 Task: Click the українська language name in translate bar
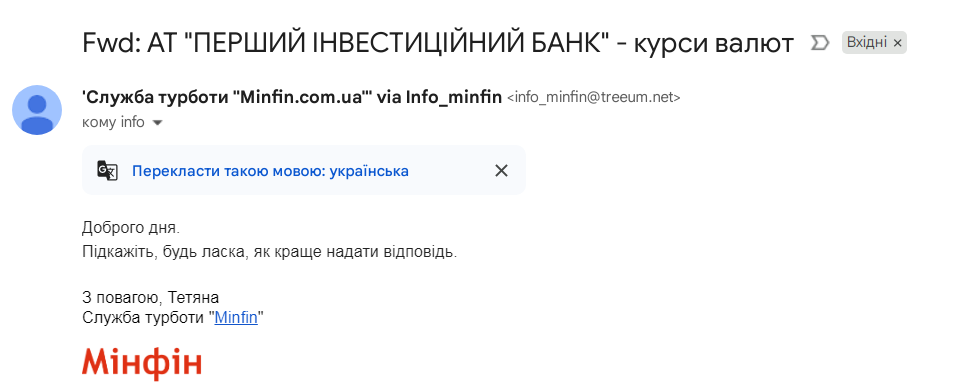(x=369, y=171)
